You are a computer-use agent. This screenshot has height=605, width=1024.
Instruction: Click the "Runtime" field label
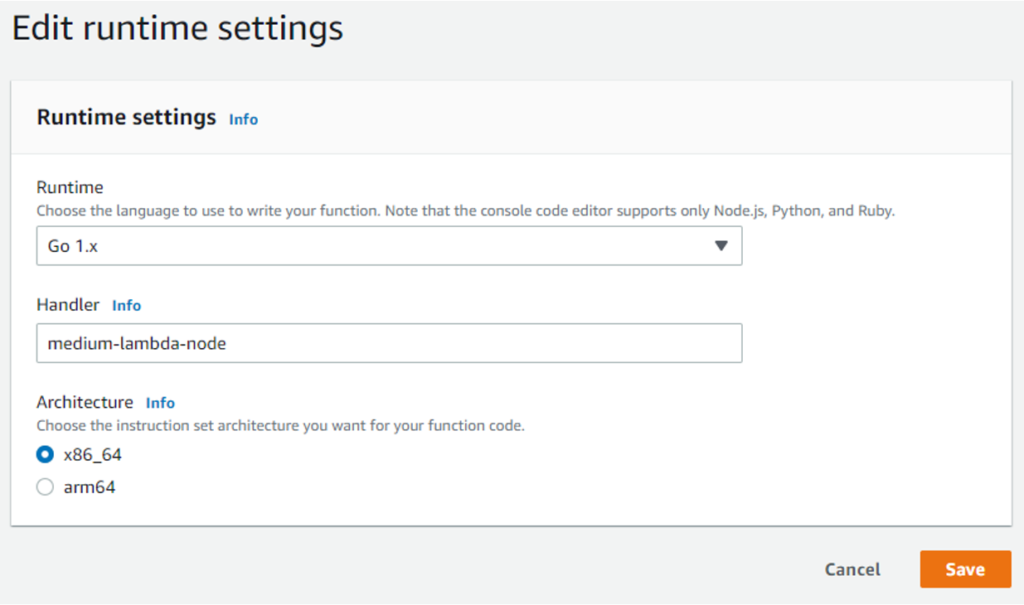pos(70,188)
